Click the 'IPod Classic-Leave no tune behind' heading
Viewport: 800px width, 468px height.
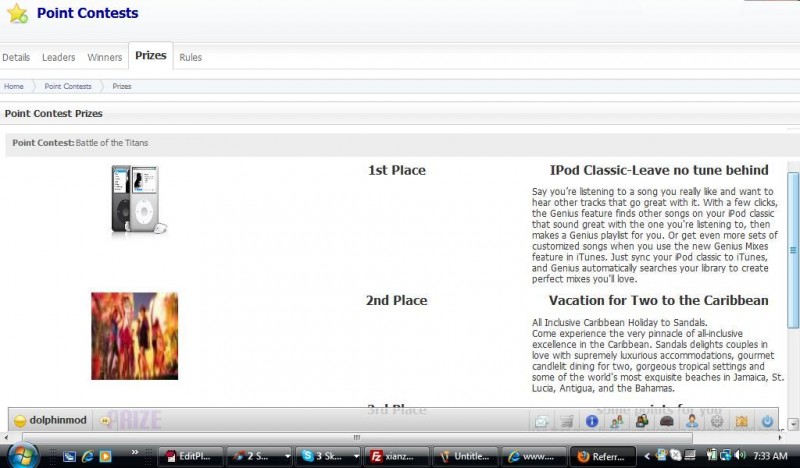[659, 170]
